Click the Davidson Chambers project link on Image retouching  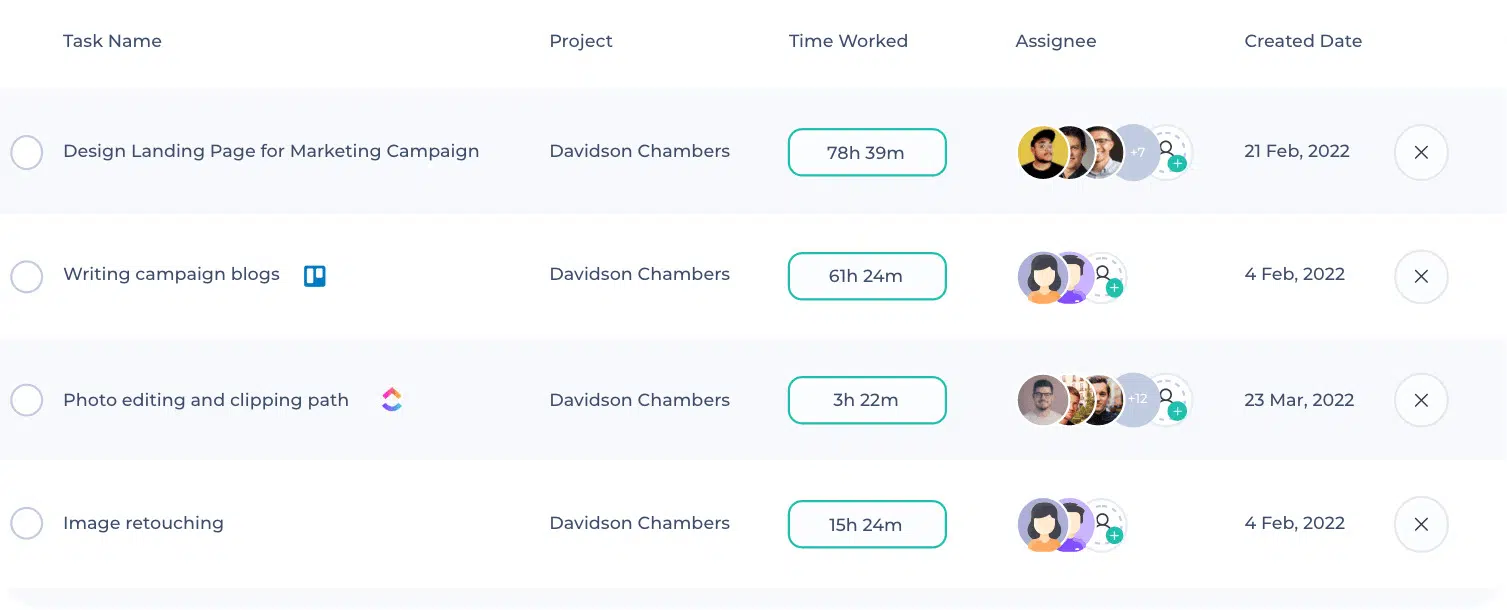point(639,523)
